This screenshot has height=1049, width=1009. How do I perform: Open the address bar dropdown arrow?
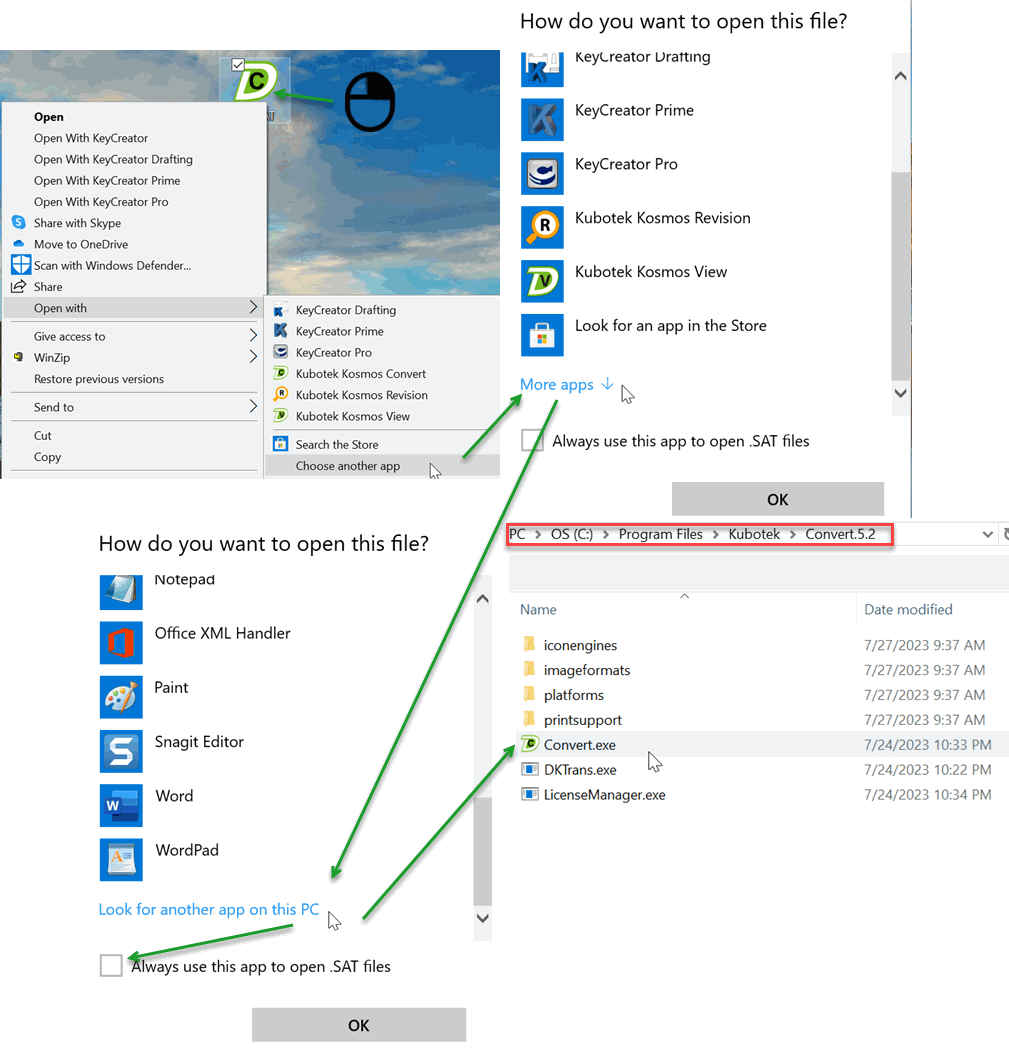pyautogui.click(x=988, y=534)
